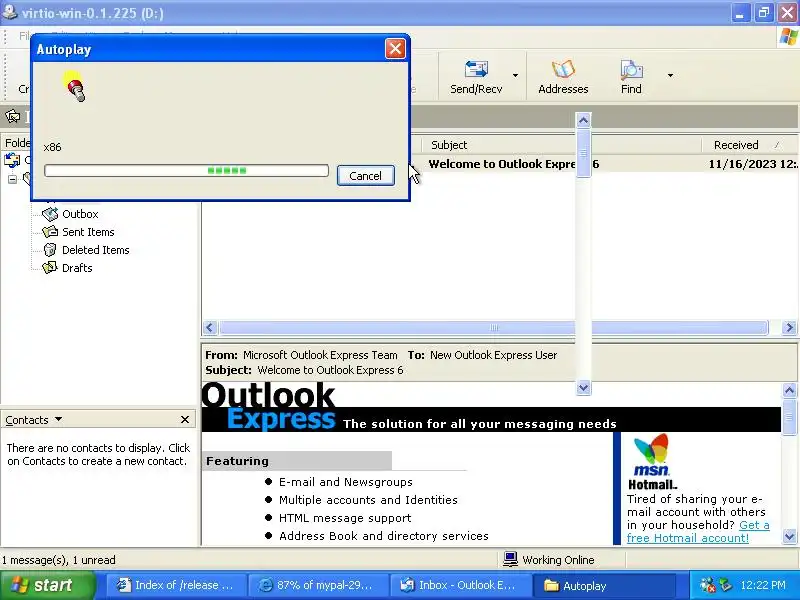800x600 pixels.
Task: Select the Drafts folder
Action: pos(77,268)
